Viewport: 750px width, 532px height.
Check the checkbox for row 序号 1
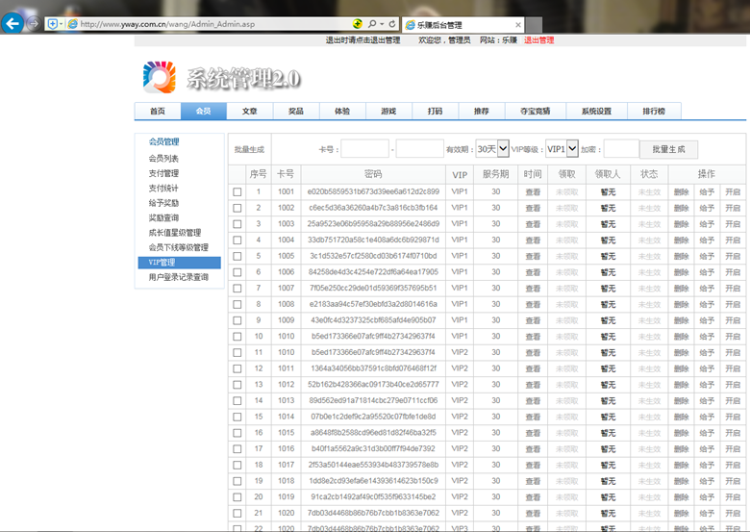click(237, 192)
